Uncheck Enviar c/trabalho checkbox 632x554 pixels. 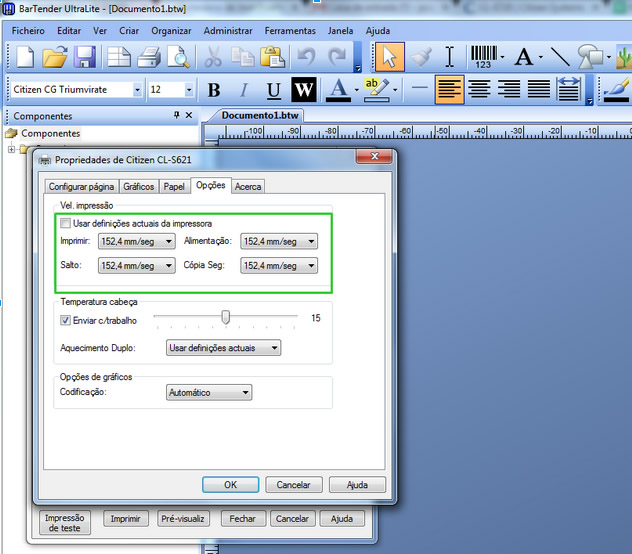pyautogui.click(x=66, y=320)
